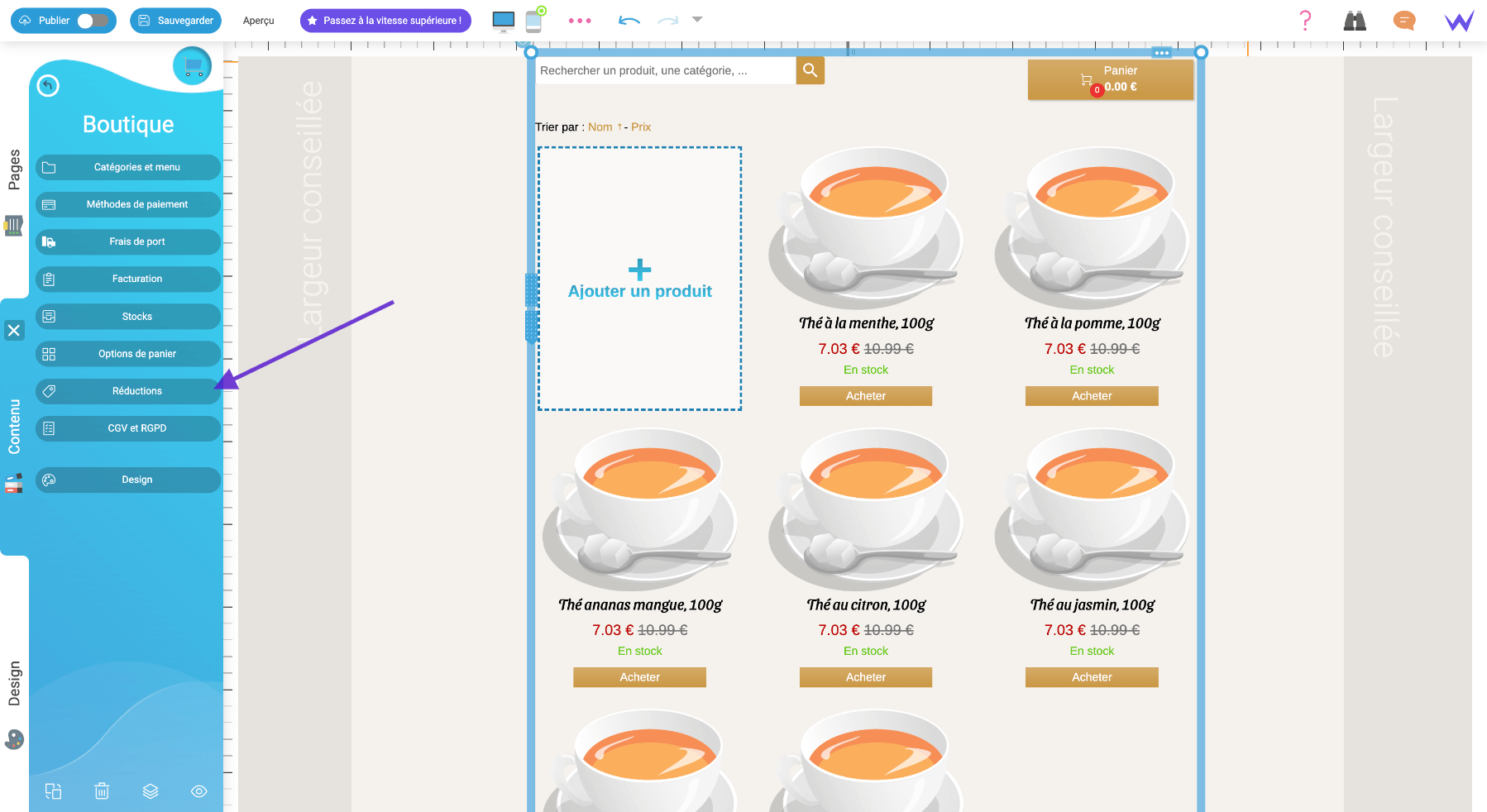Click Passez à la vitesse supérieure button

pyautogui.click(x=385, y=21)
